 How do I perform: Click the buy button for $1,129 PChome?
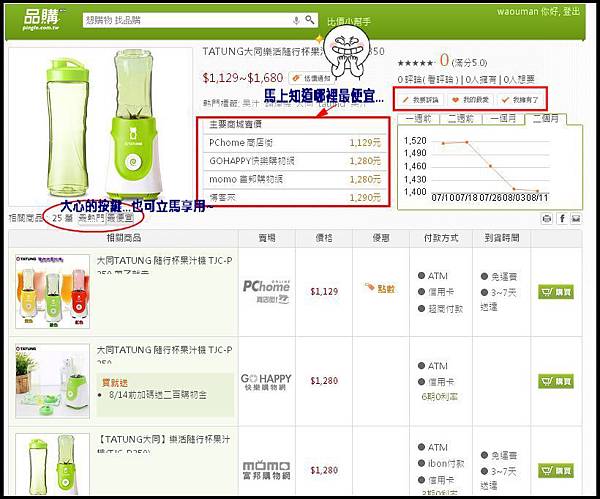(x=556, y=292)
